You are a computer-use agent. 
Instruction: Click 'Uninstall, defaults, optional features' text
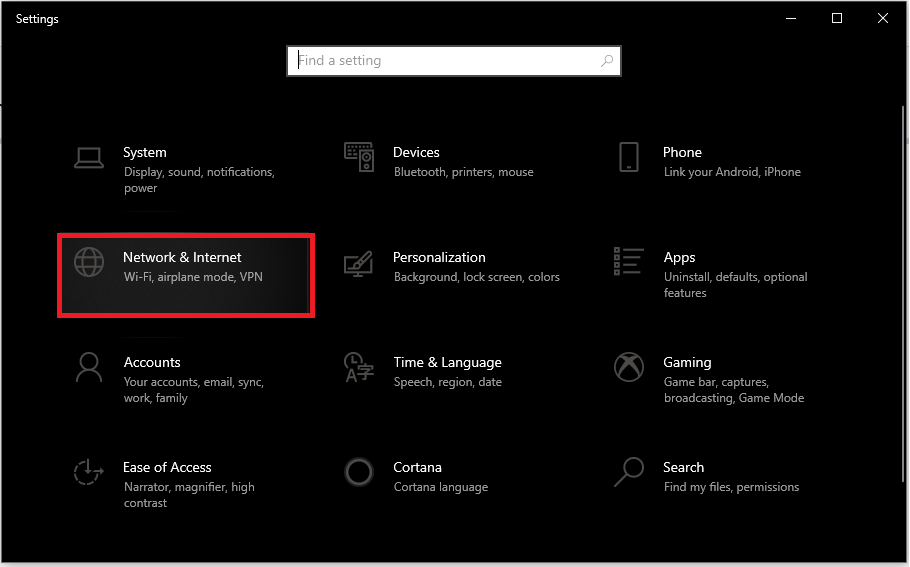click(x=735, y=285)
